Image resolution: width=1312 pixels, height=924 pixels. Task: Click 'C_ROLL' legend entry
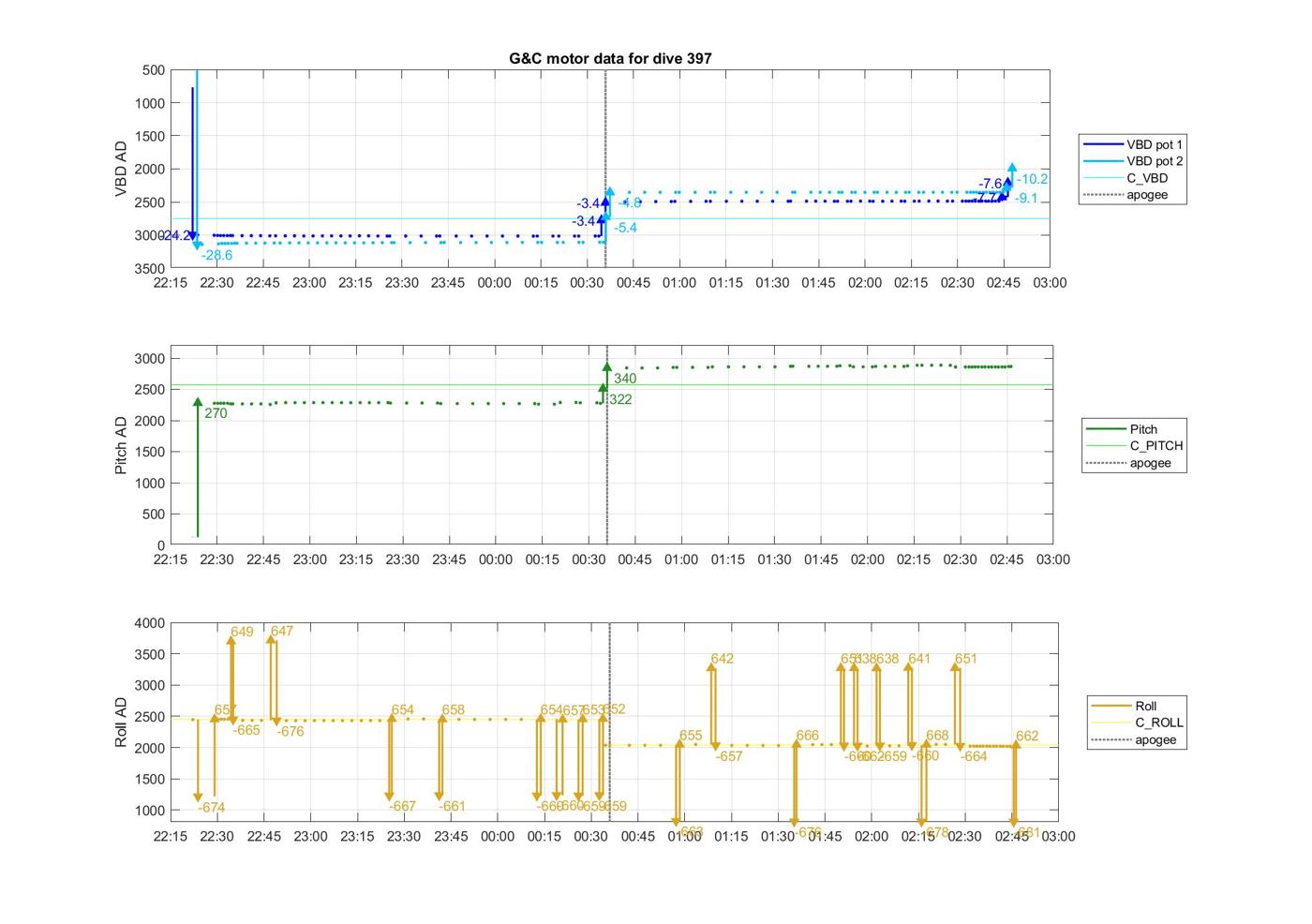pyautogui.click(x=1159, y=723)
